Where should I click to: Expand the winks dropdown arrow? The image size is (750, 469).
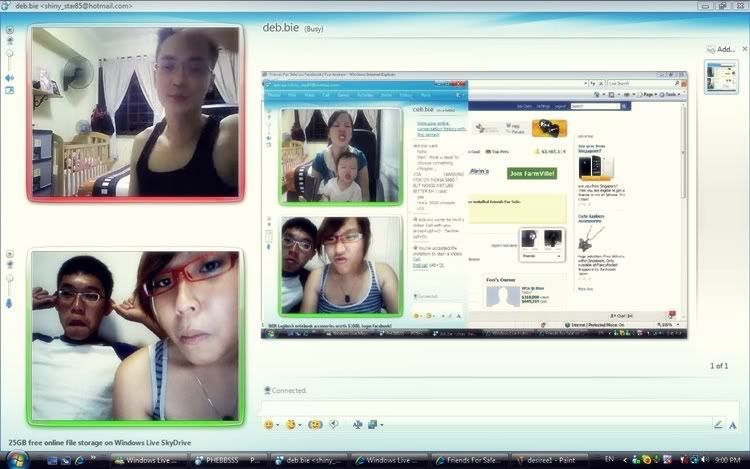(x=299, y=425)
